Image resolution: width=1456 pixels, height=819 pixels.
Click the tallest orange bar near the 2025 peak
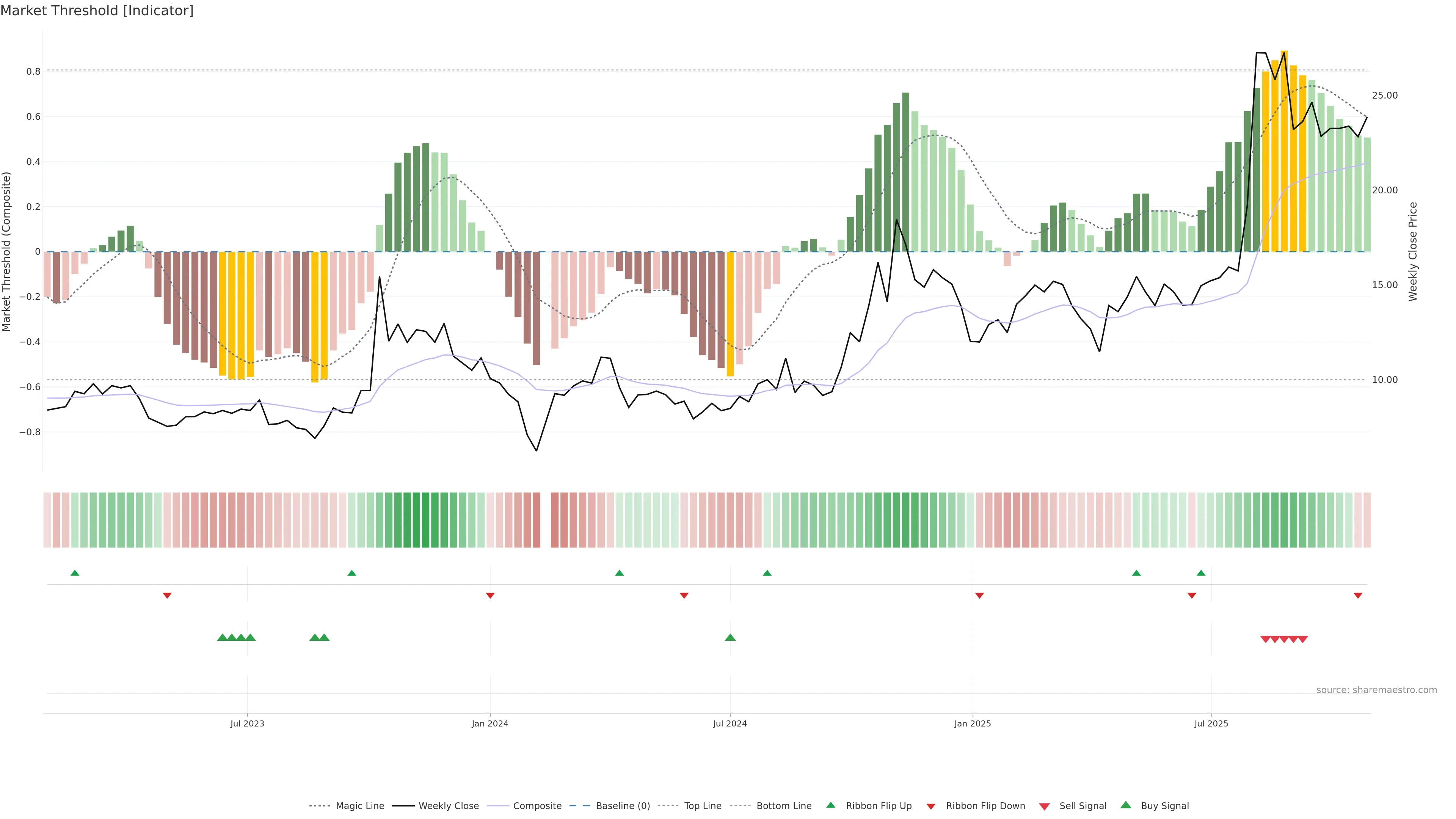1284,152
